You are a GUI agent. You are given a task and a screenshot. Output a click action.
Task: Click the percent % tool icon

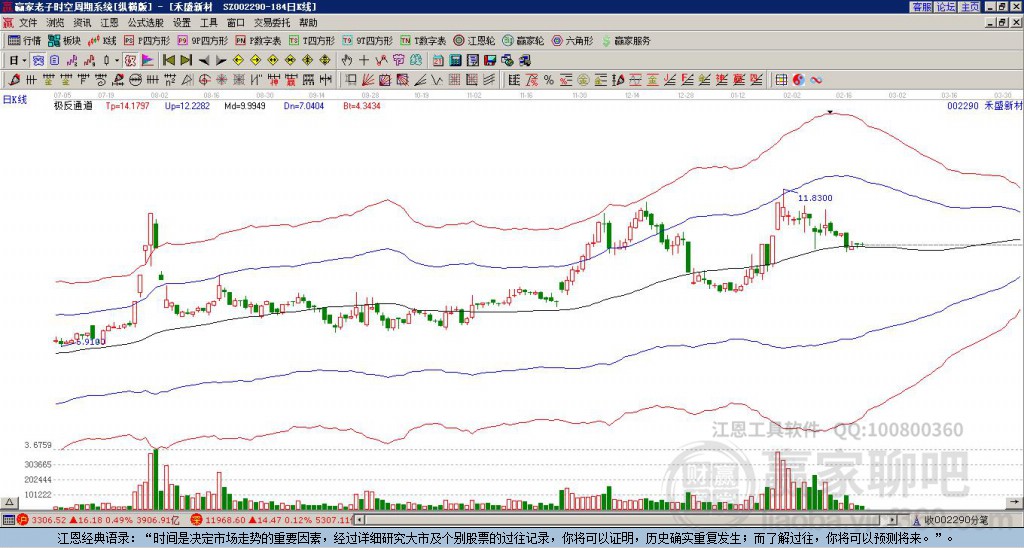pyautogui.click(x=549, y=80)
